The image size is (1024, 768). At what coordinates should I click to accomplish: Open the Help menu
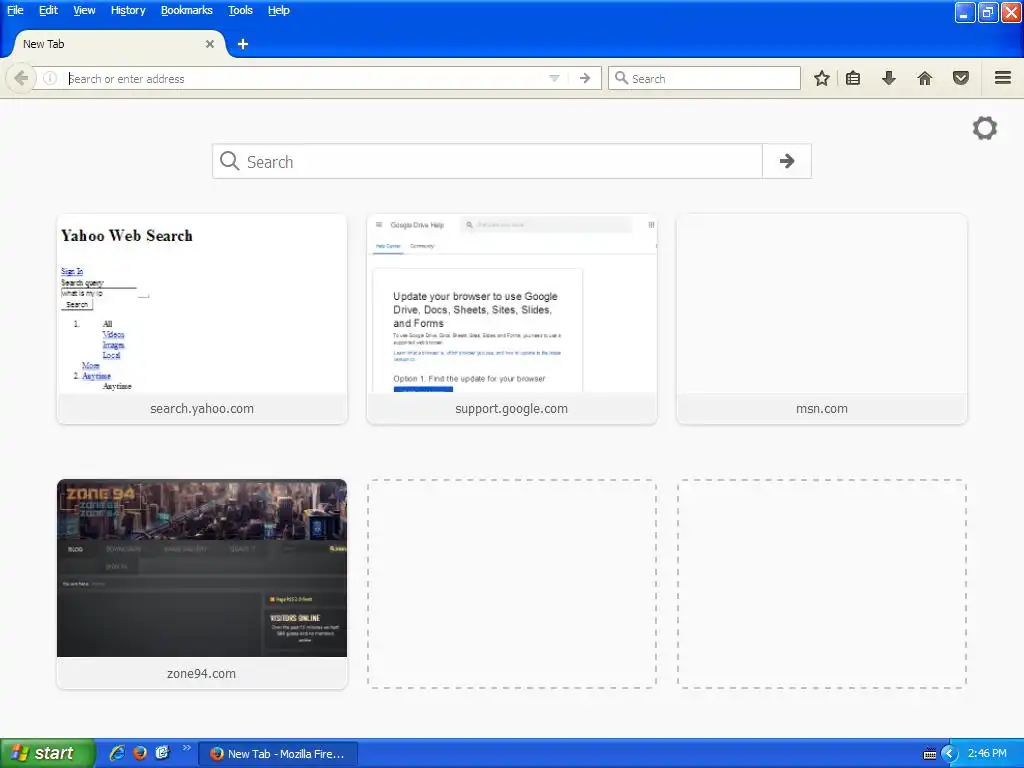click(279, 10)
